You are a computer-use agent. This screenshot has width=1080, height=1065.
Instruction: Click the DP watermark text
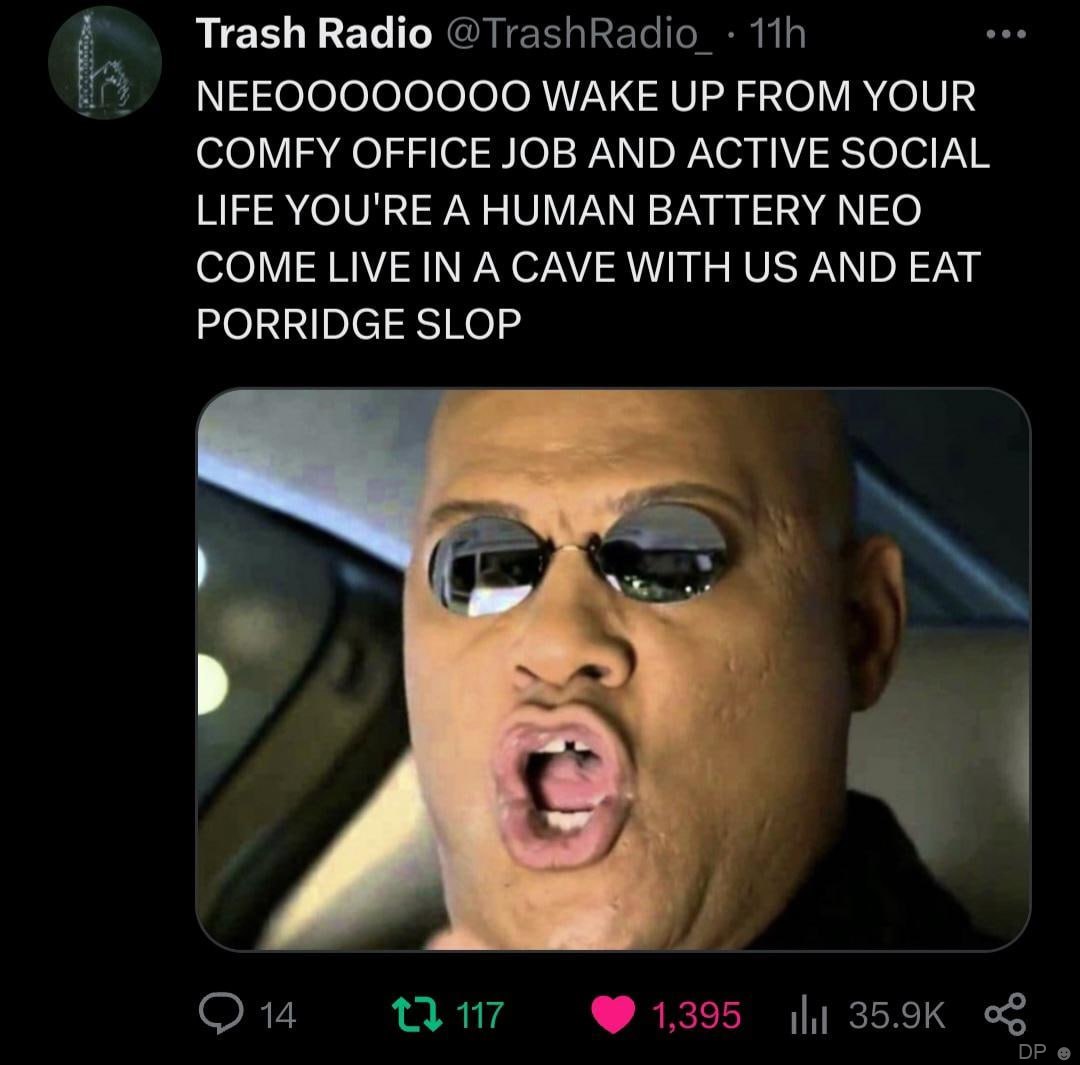[x=1032, y=1052]
